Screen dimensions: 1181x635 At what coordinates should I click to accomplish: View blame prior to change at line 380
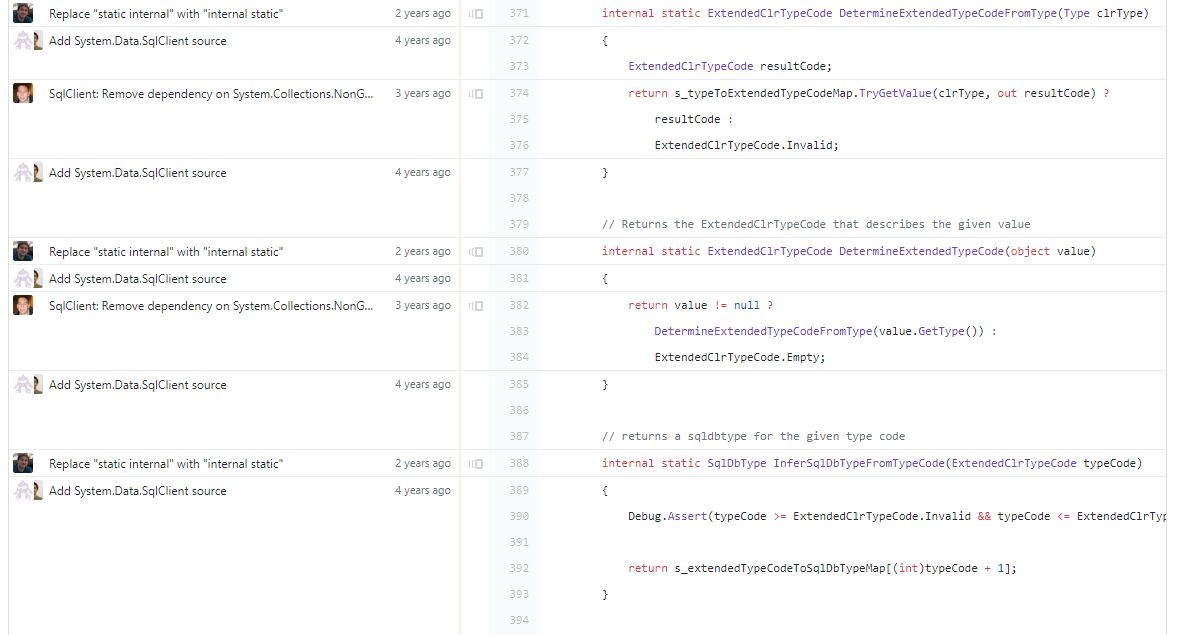476,252
